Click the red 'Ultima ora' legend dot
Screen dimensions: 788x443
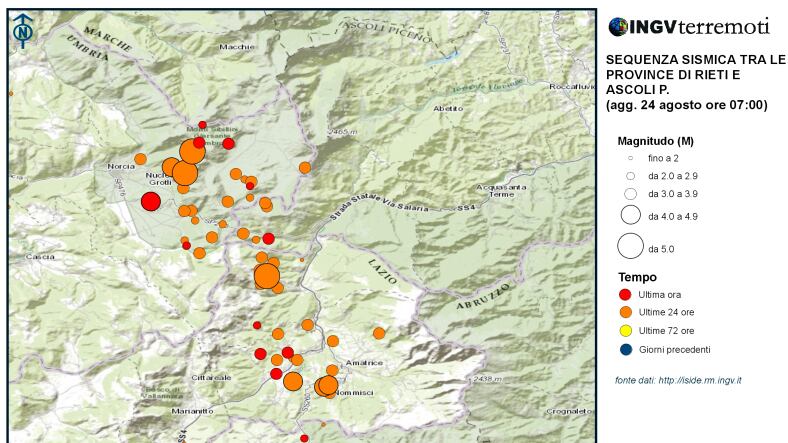[625, 295]
